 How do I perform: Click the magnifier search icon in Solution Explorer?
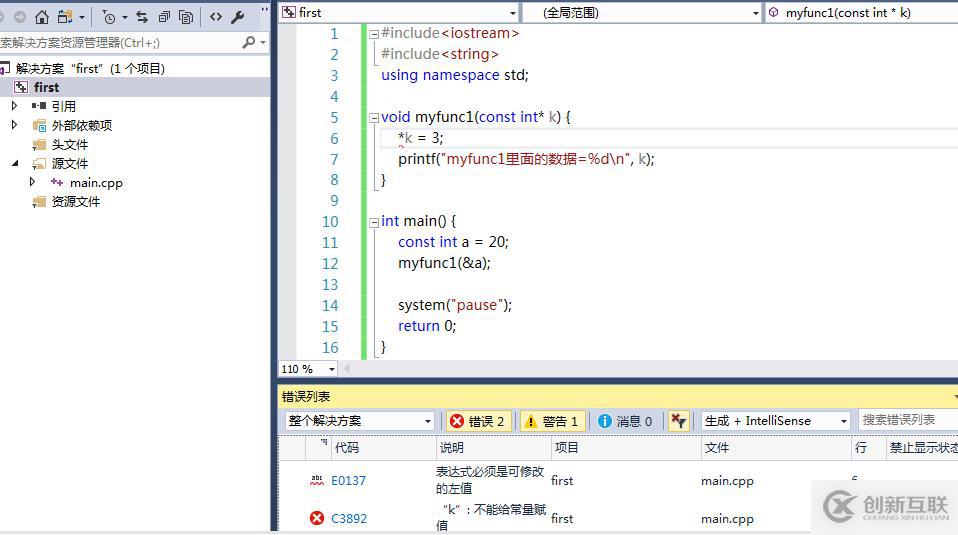249,42
